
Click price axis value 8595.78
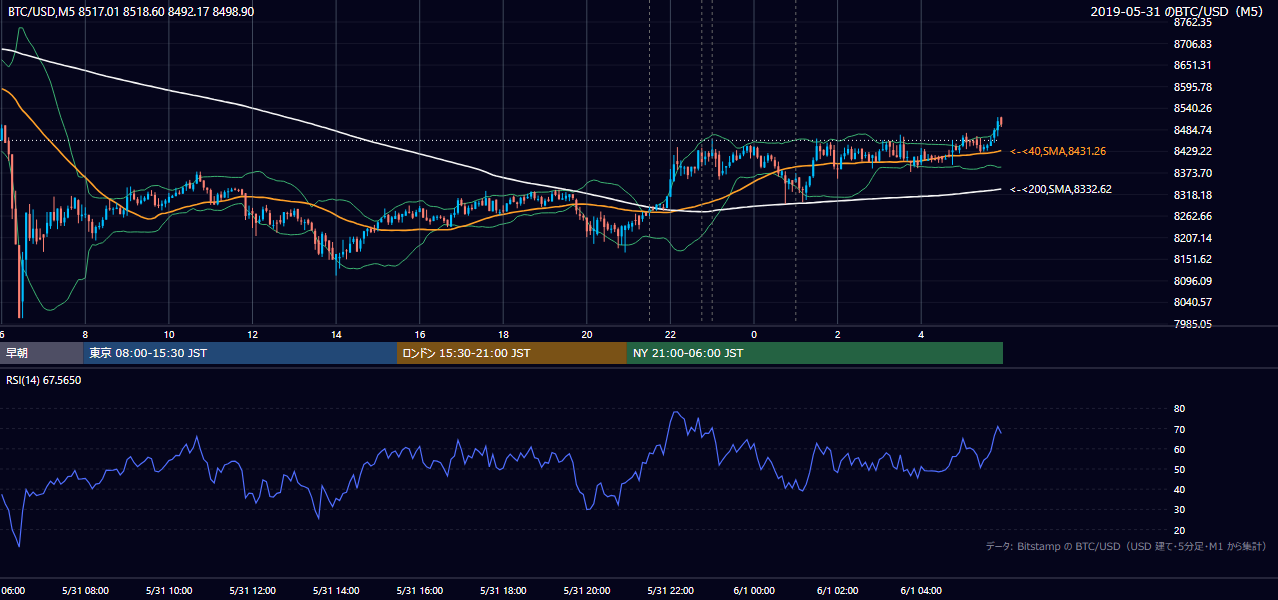[1193, 87]
